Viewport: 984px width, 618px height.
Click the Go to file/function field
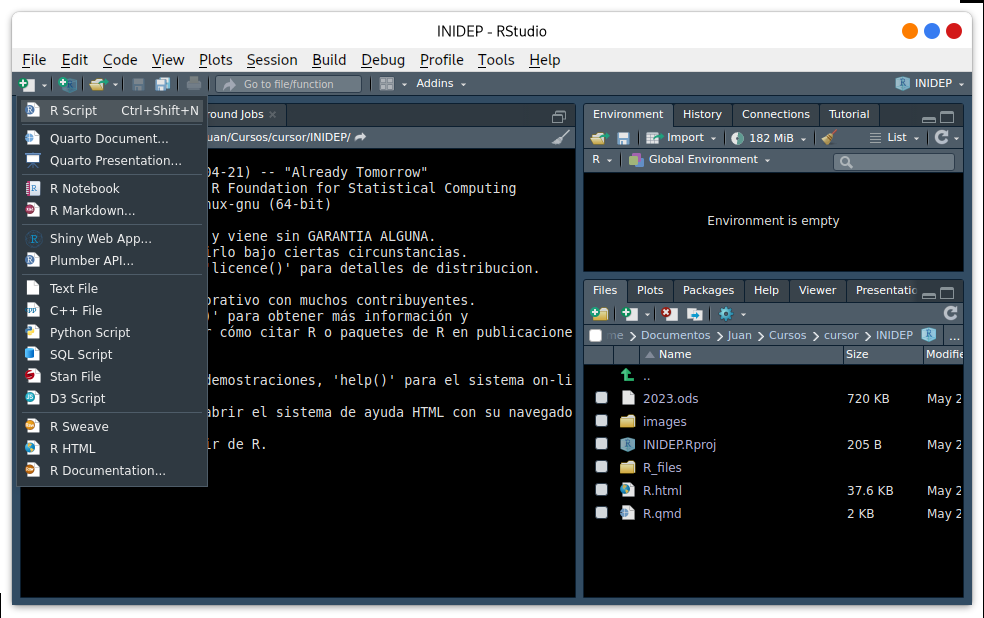pos(289,84)
